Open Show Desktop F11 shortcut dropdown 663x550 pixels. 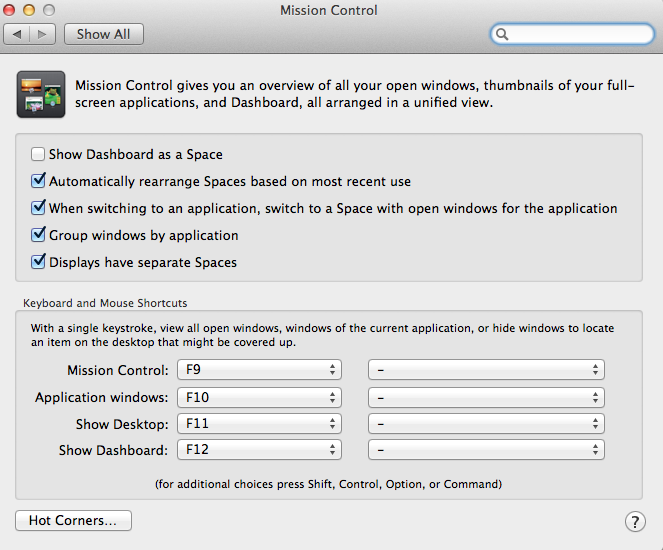pyautogui.click(x=259, y=424)
